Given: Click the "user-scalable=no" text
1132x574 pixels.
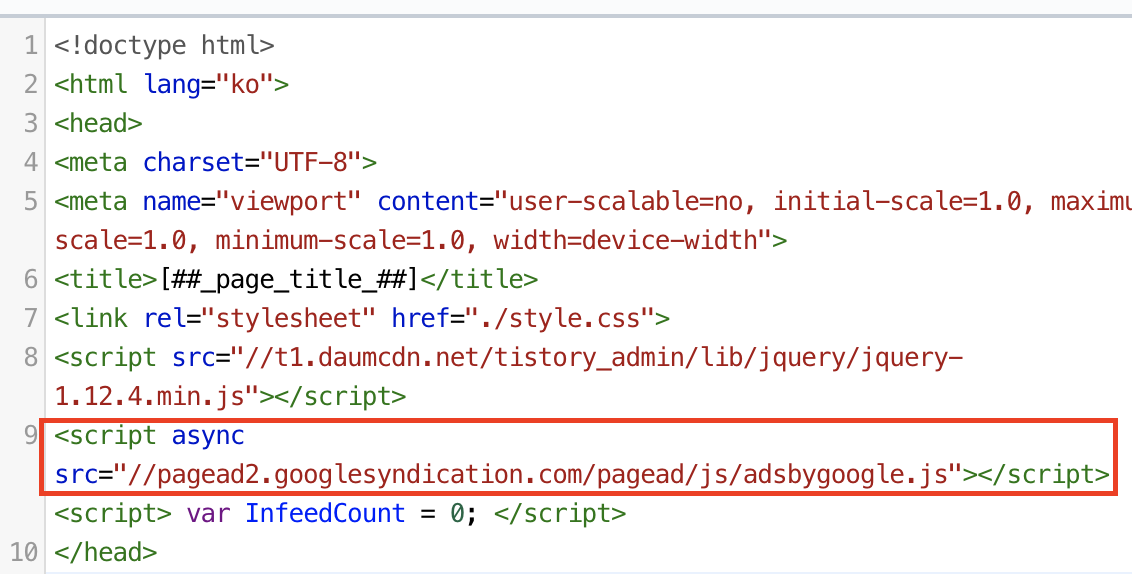Looking at the screenshot, I should point(627,201).
